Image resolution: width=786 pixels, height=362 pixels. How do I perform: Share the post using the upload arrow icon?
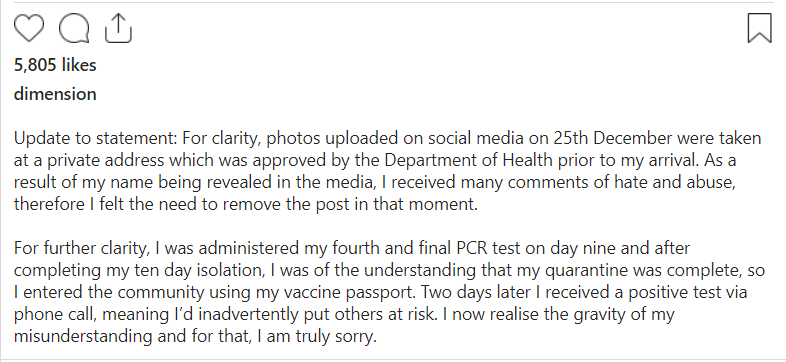[x=118, y=28]
